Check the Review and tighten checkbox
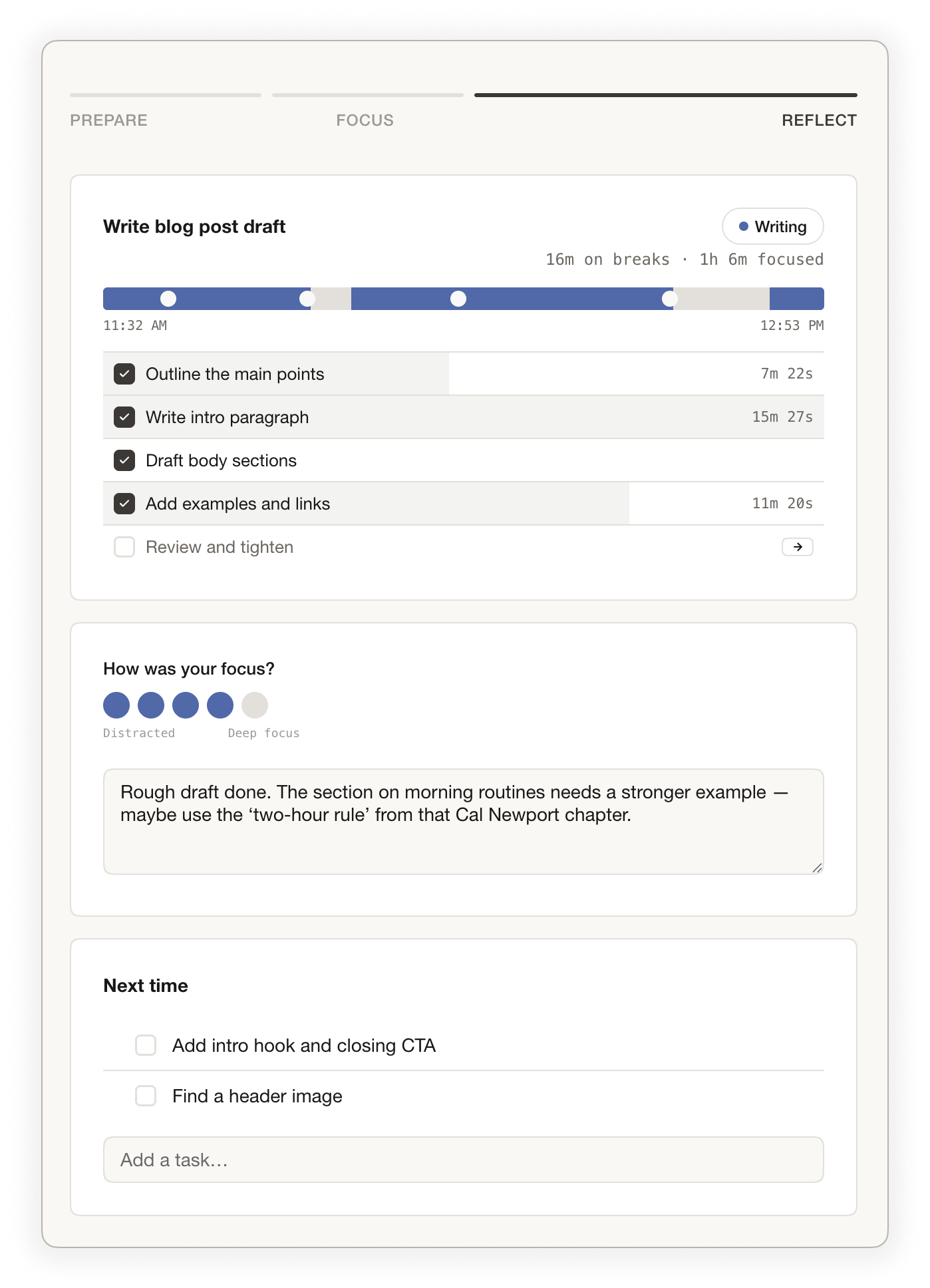Image resolution: width=930 pixels, height=1288 pixels. 124,547
